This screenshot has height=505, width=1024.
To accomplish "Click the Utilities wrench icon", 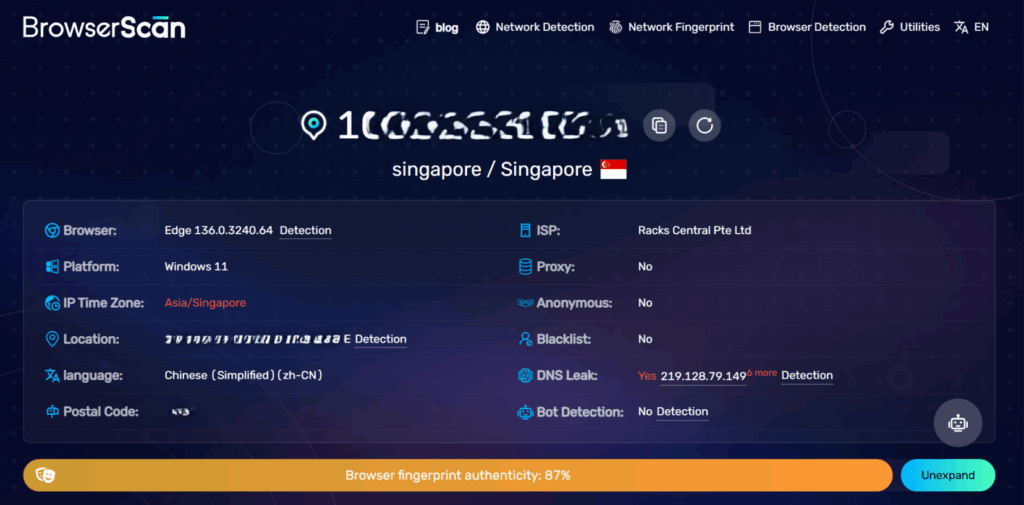I will 886,27.
